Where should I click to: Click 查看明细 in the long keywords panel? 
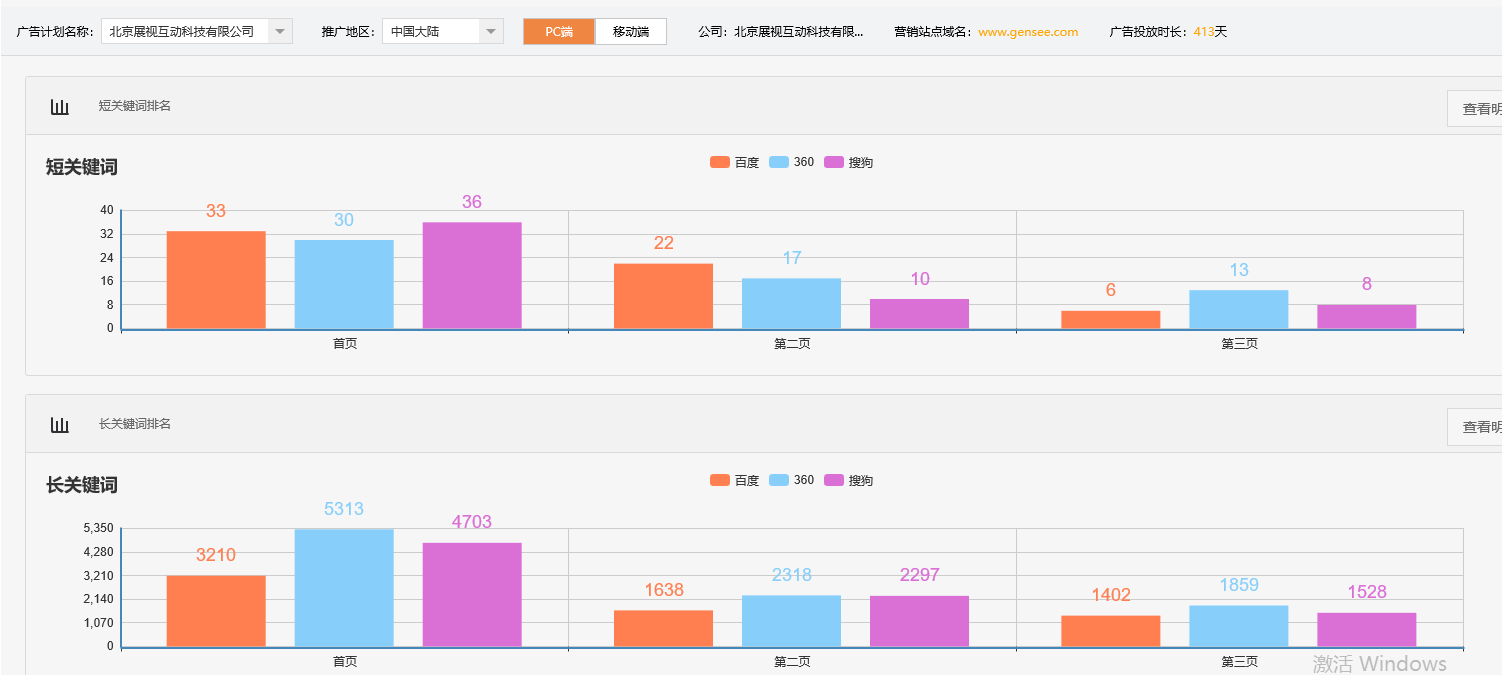[1481, 426]
